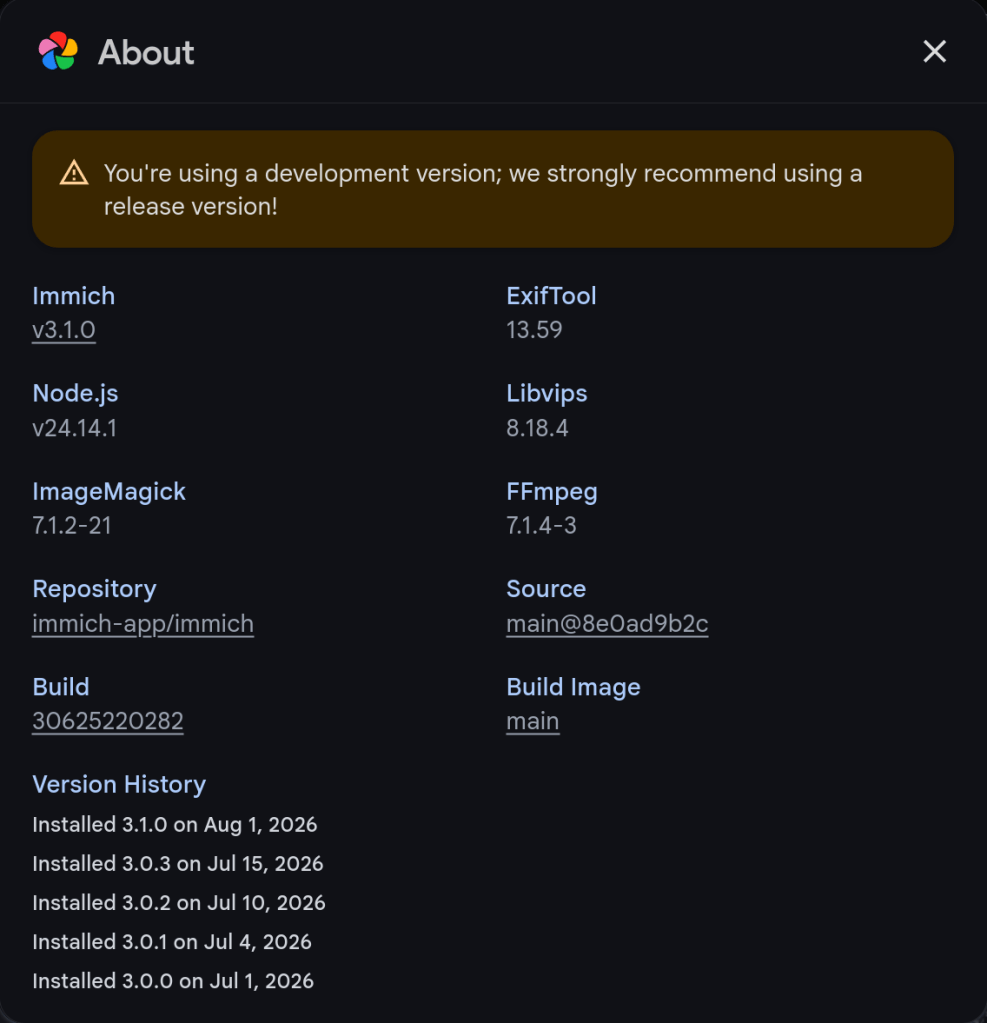This screenshot has height=1023, width=987.
Task: Open the Build Image main link
Action: [x=532, y=721]
